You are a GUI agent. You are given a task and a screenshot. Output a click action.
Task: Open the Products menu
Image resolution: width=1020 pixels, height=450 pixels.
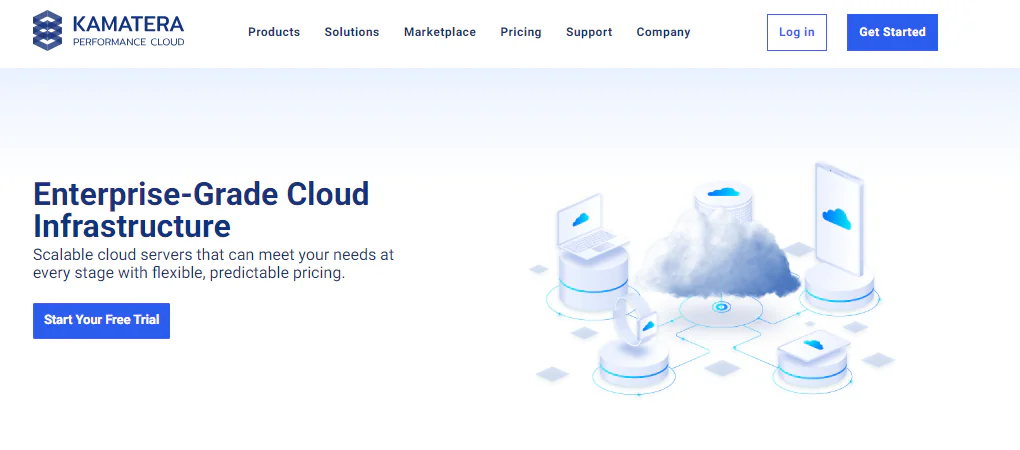pos(274,32)
